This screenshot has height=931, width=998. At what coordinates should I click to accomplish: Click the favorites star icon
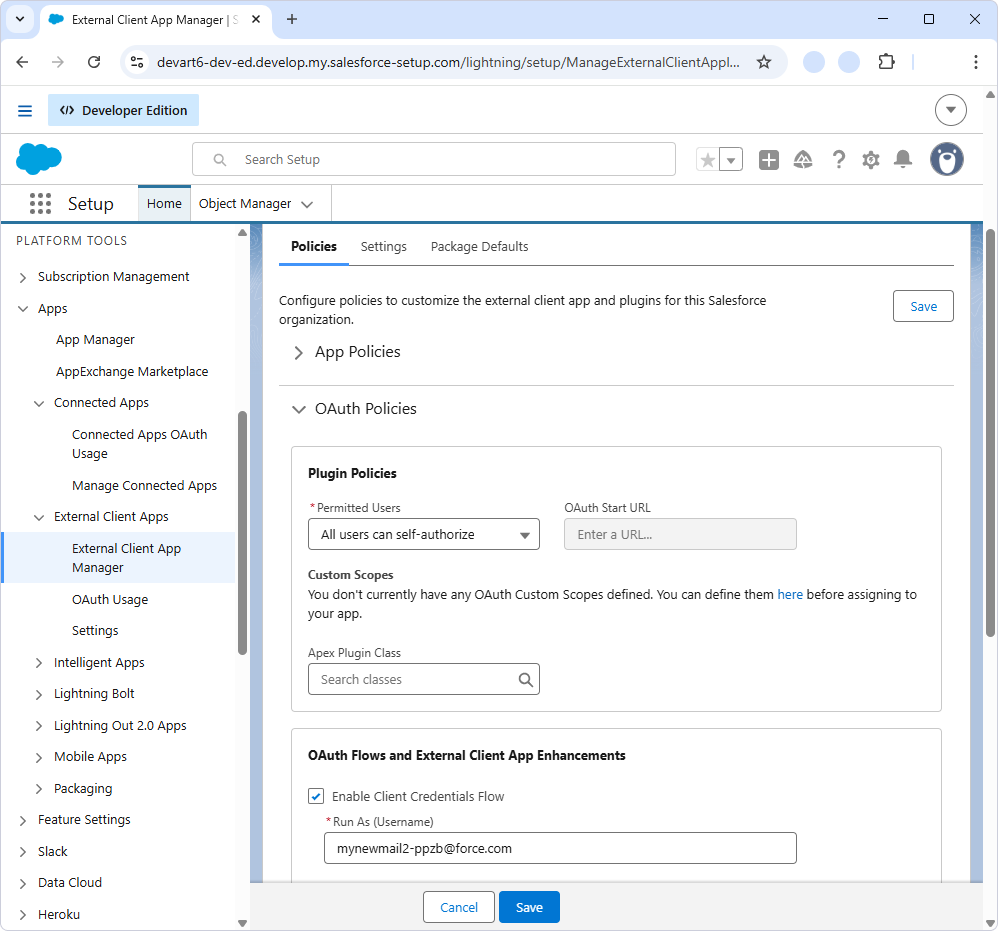tap(707, 159)
